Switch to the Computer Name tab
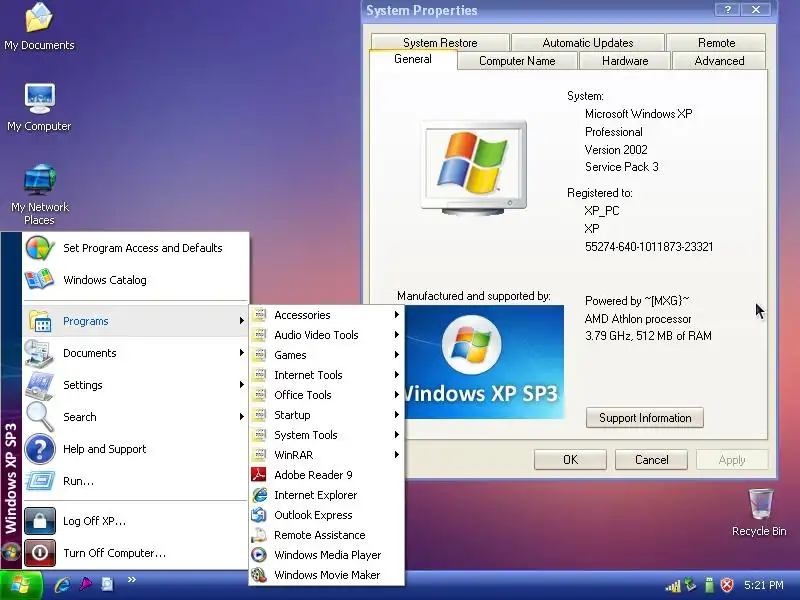This screenshot has height=600, width=800. click(517, 61)
